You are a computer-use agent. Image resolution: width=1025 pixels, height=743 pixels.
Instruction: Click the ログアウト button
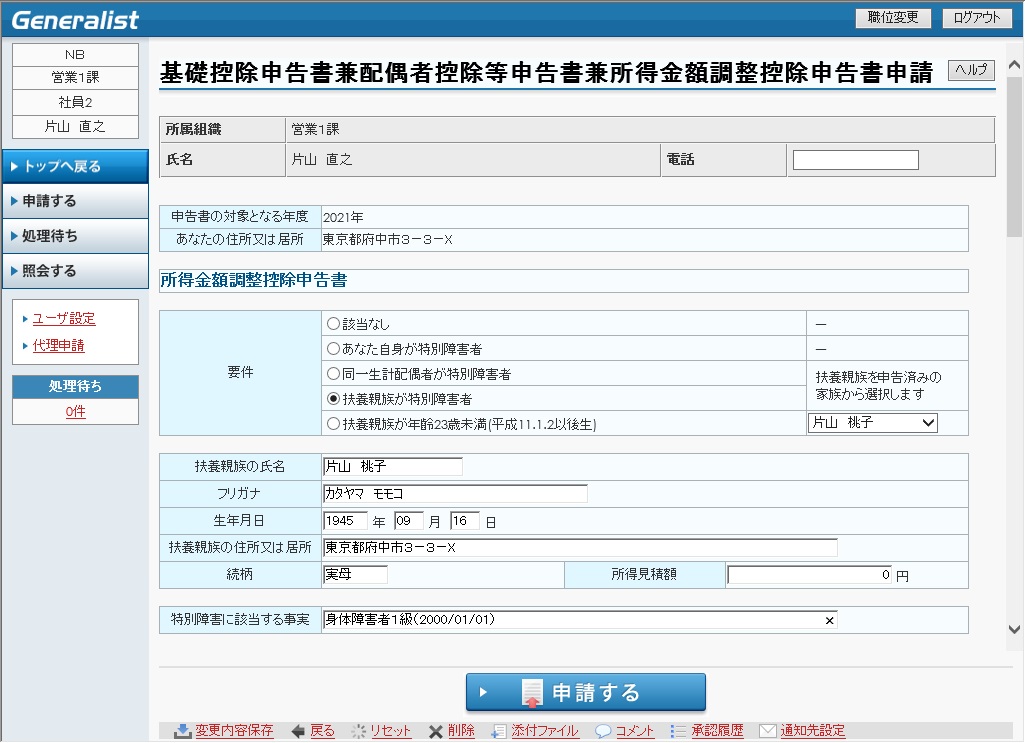click(x=976, y=18)
